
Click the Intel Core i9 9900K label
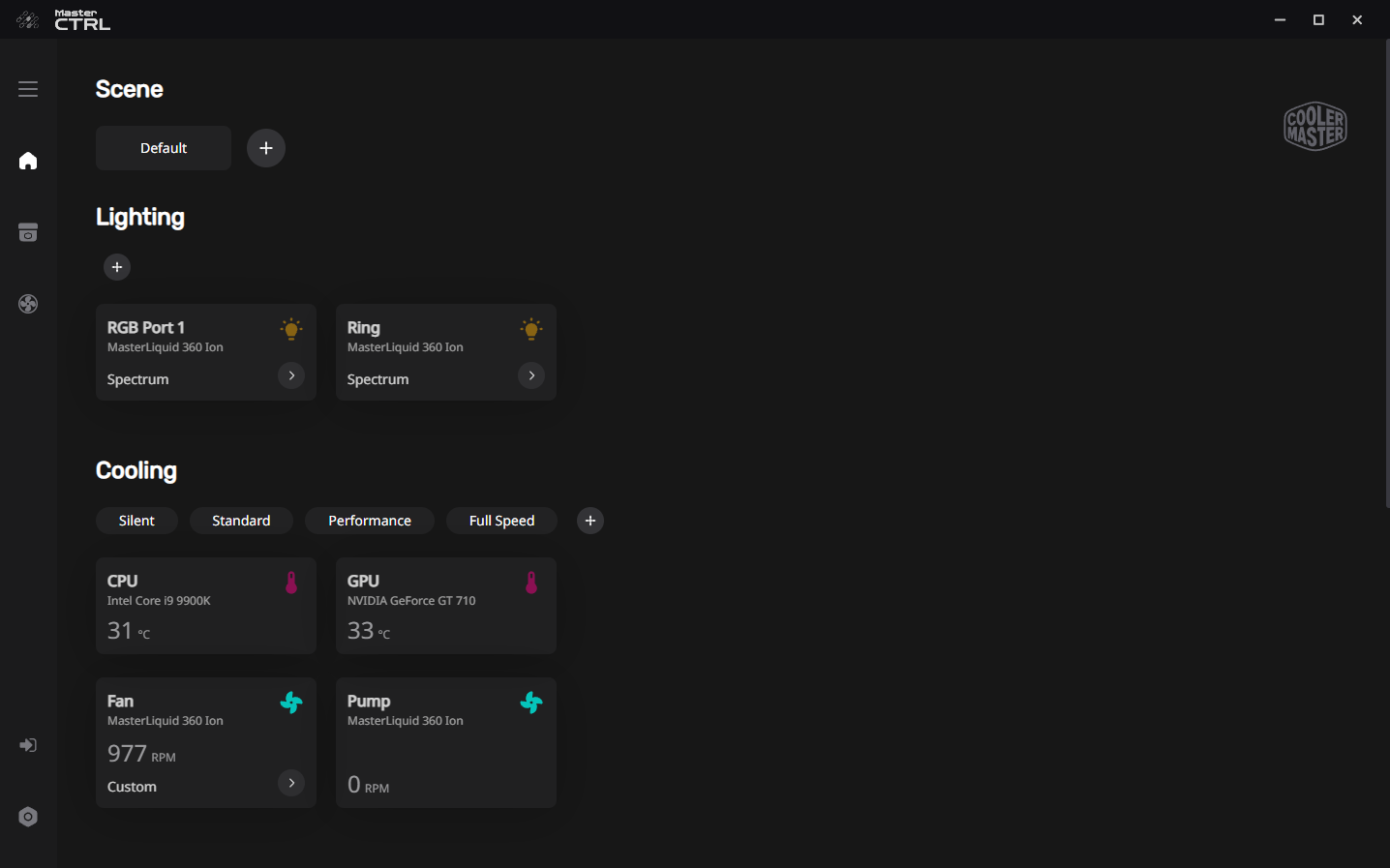(x=159, y=601)
